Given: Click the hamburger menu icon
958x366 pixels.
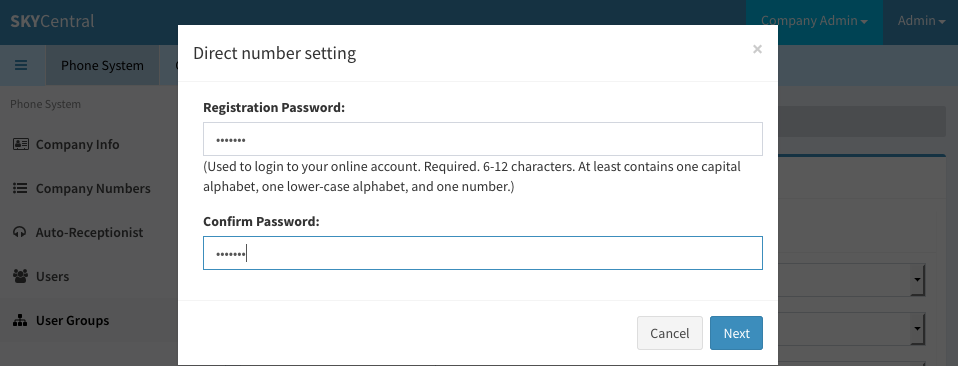Looking at the screenshot, I should 21,65.
